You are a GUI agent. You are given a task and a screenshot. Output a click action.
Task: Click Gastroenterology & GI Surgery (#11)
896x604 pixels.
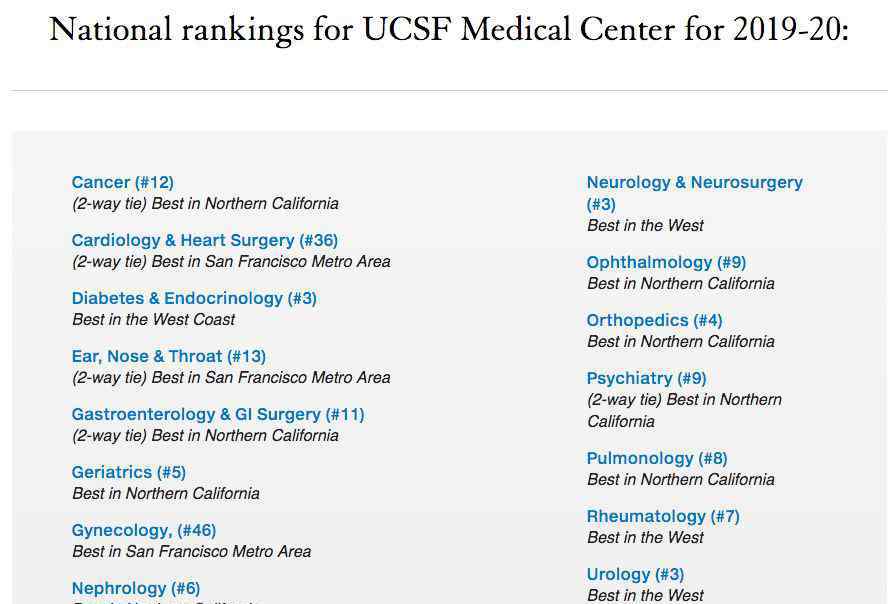(218, 414)
